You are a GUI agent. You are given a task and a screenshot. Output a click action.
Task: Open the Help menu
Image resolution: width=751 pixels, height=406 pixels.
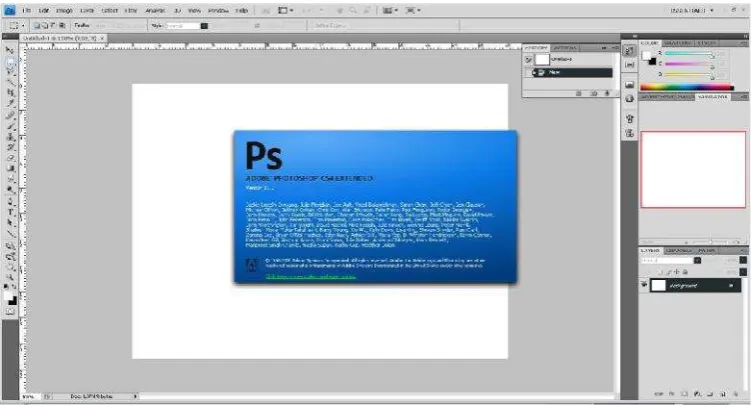click(241, 10)
